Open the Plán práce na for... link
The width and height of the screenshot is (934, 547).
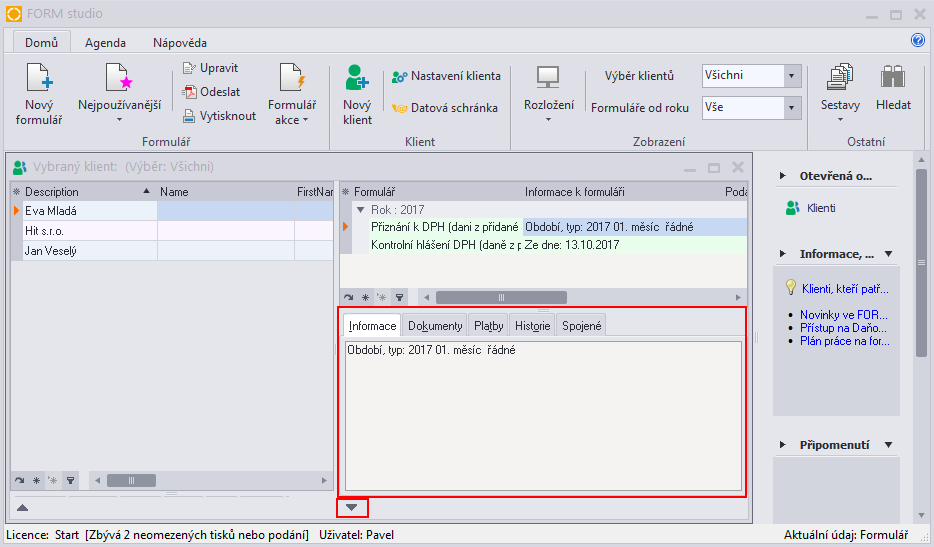pos(845,341)
